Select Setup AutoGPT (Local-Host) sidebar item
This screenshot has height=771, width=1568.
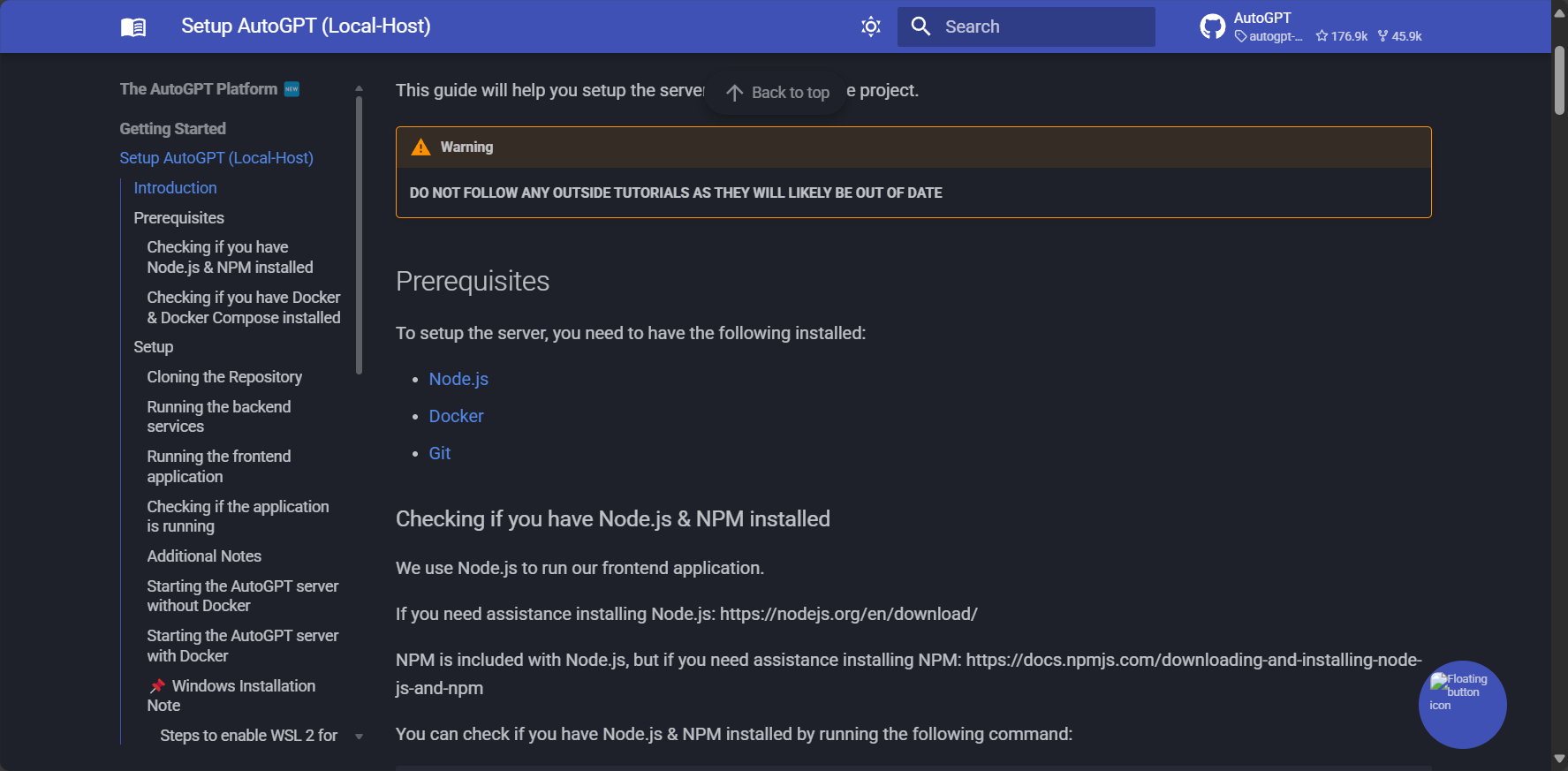coord(216,158)
